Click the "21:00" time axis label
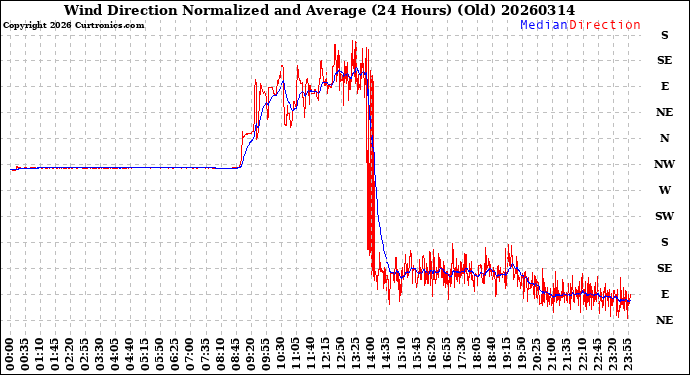The height and width of the screenshot is (375, 690). pyautogui.click(x=551, y=355)
